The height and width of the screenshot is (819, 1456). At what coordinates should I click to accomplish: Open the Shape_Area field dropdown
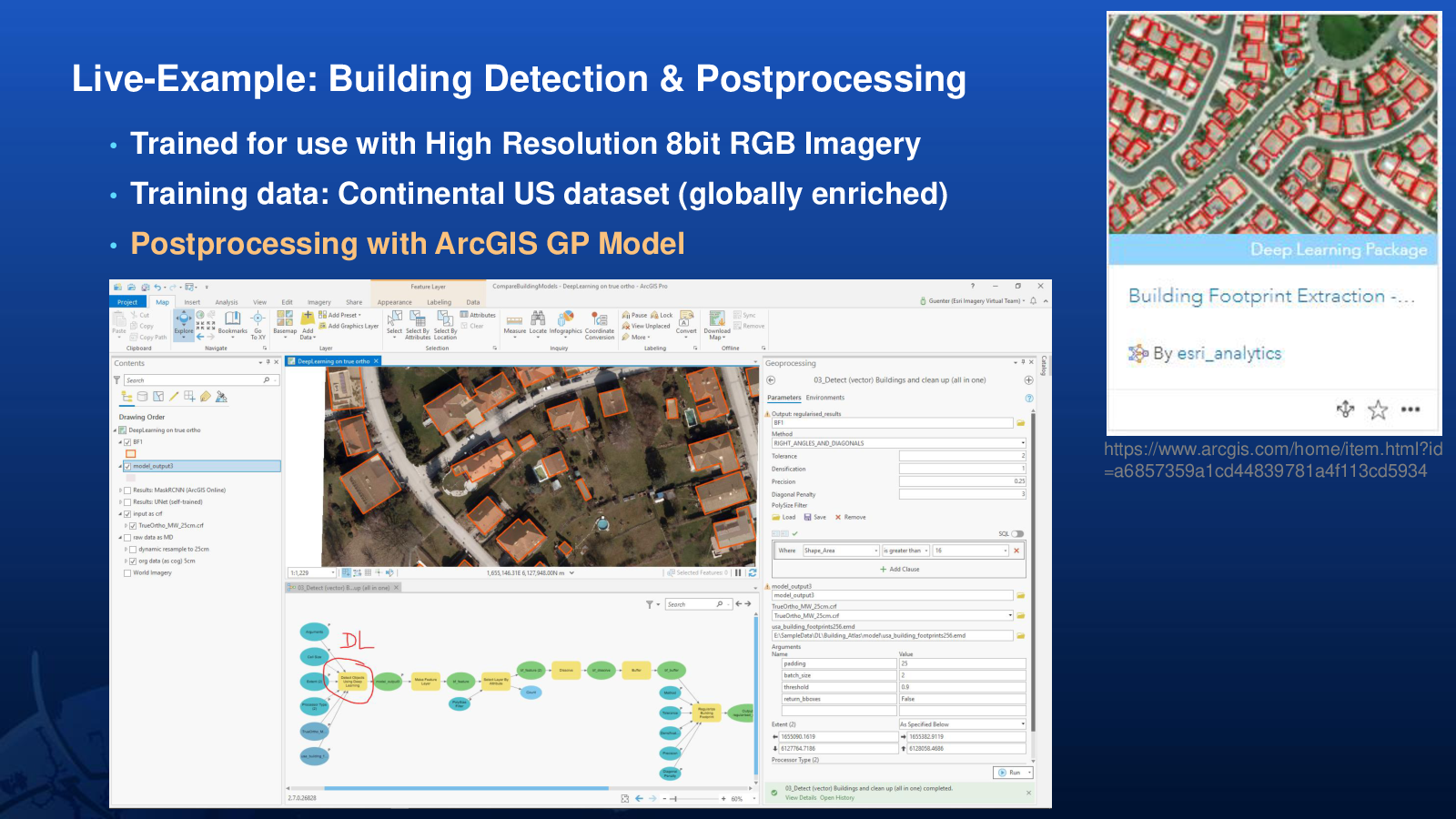[875, 551]
